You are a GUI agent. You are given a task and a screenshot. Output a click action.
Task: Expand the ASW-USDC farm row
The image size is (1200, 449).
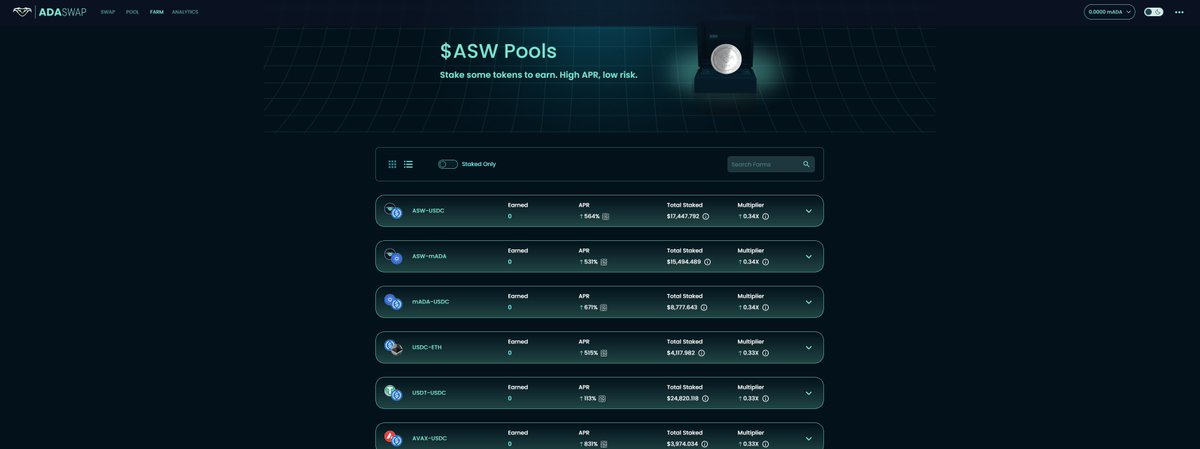[x=809, y=211]
